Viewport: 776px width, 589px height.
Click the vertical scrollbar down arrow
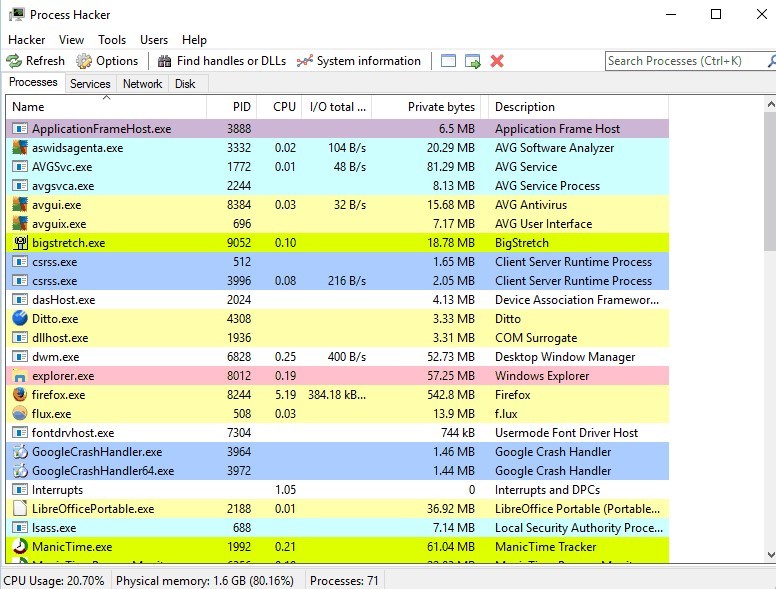click(768, 554)
